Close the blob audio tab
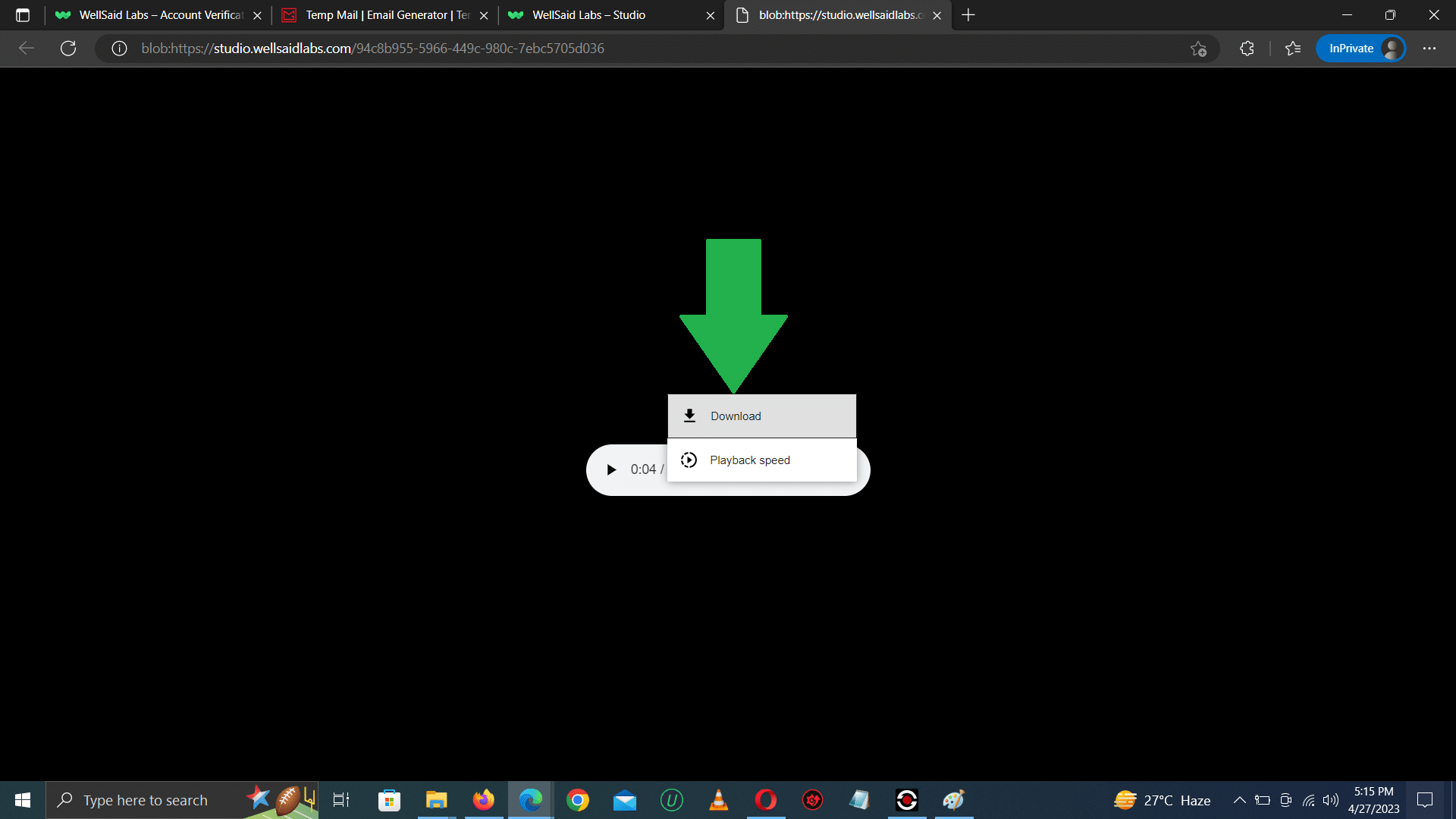The height and width of the screenshot is (819, 1456). pos(937,15)
